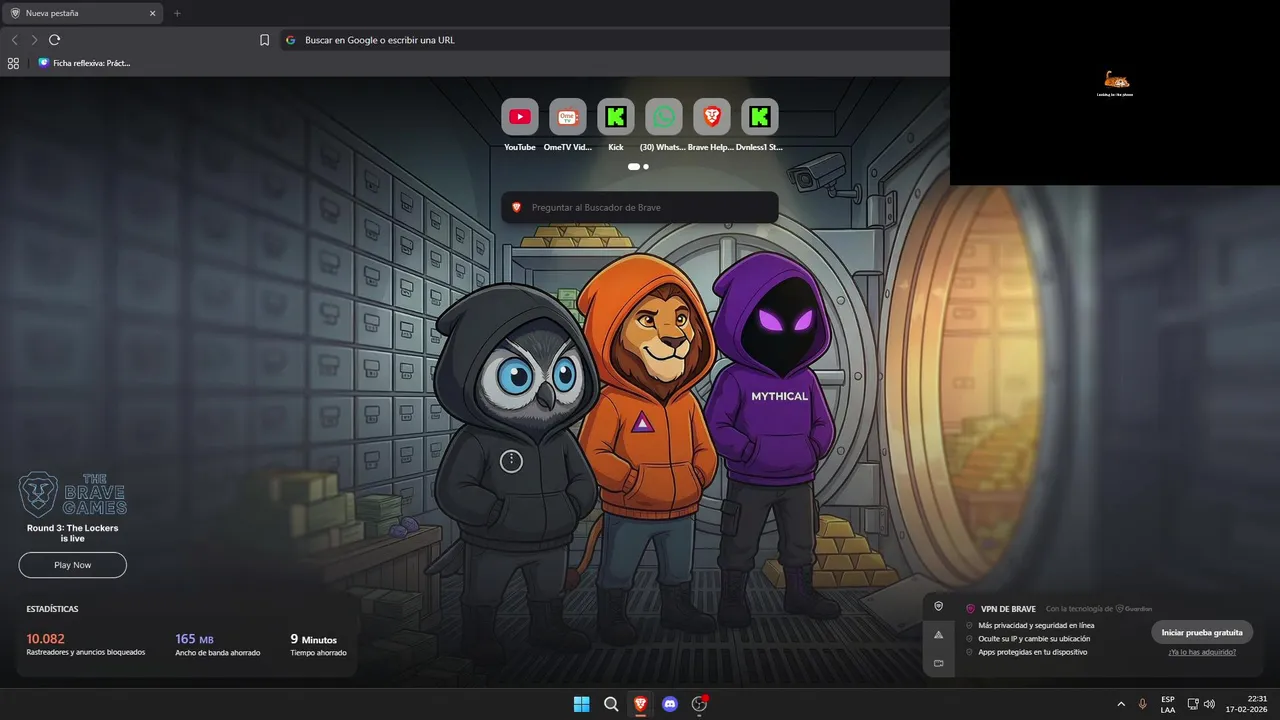Reload the current page
Screen dimensions: 1280x720
click(55, 40)
